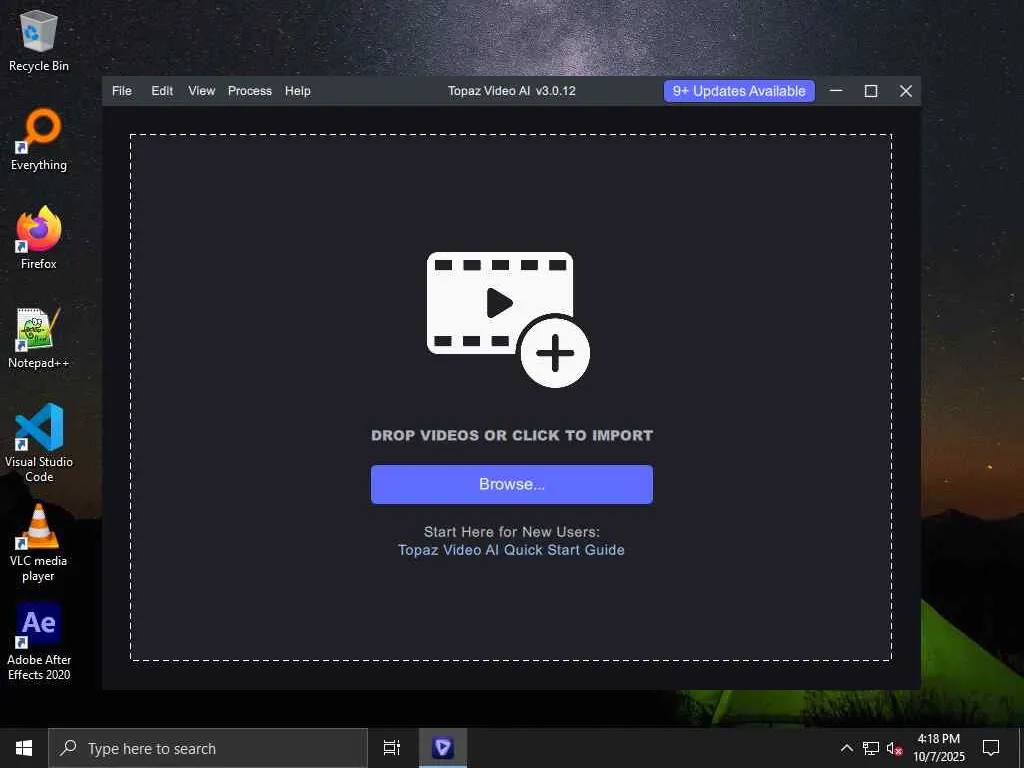The width and height of the screenshot is (1024, 768).
Task: Close the Topaz Video AI window
Action: (x=906, y=91)
